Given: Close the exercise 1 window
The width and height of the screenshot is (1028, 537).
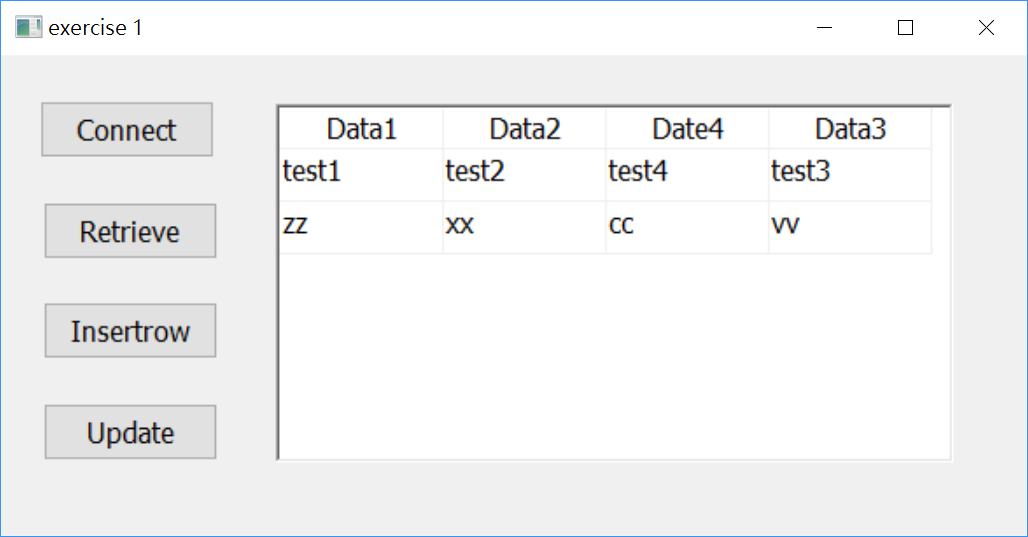Looking at the screenshot, I should (x=986, y=28).
